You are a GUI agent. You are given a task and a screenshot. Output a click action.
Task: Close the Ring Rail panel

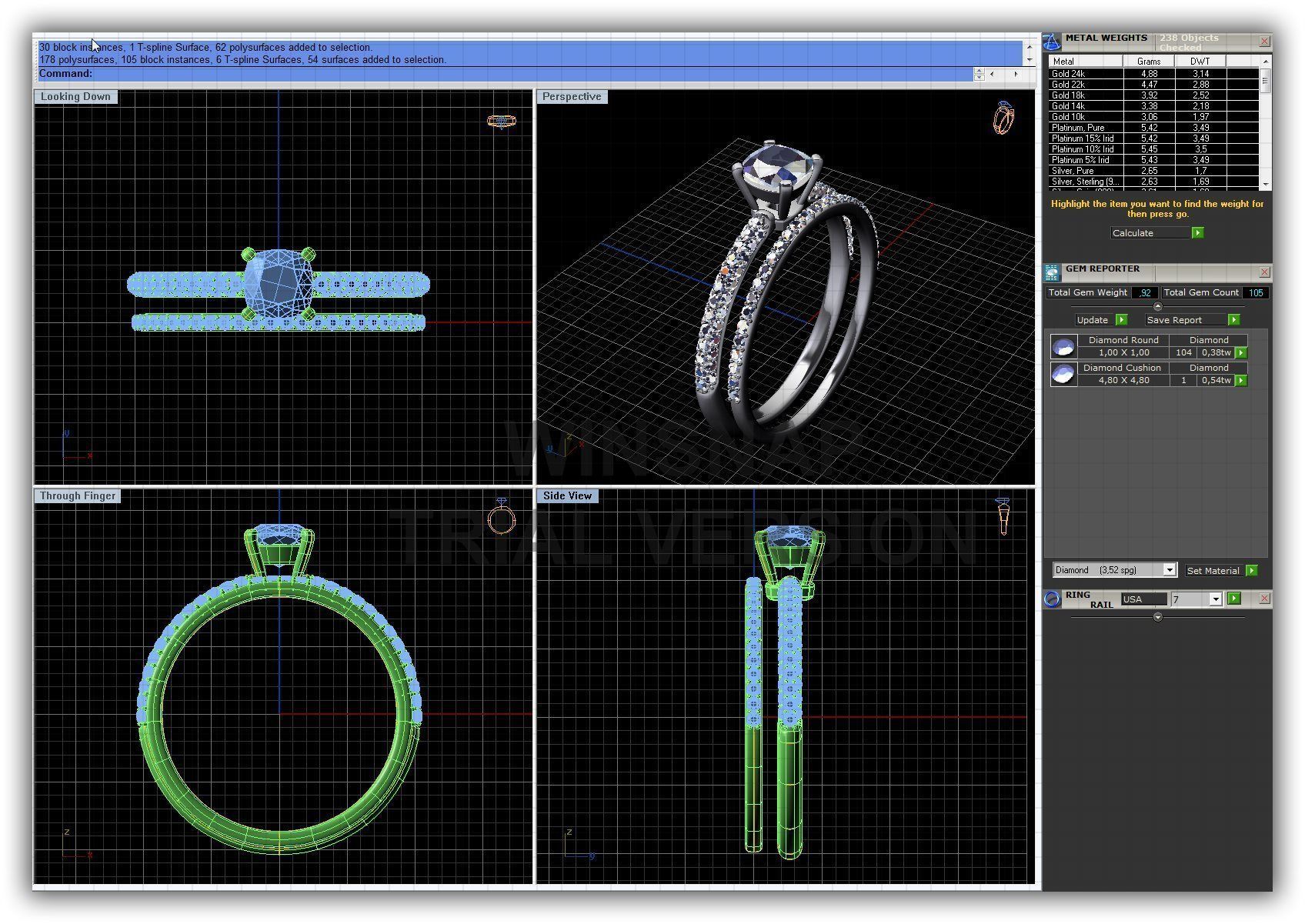[1264, 599]
